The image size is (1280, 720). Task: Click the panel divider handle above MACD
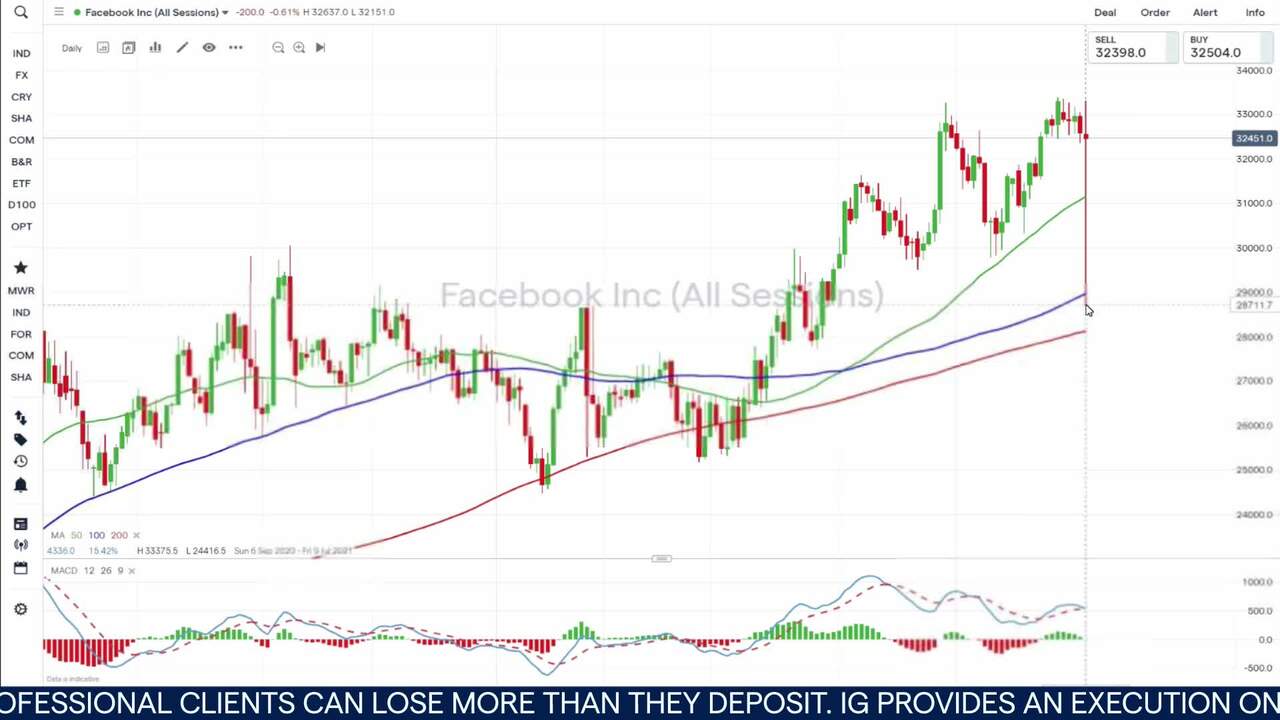[661, 558]
